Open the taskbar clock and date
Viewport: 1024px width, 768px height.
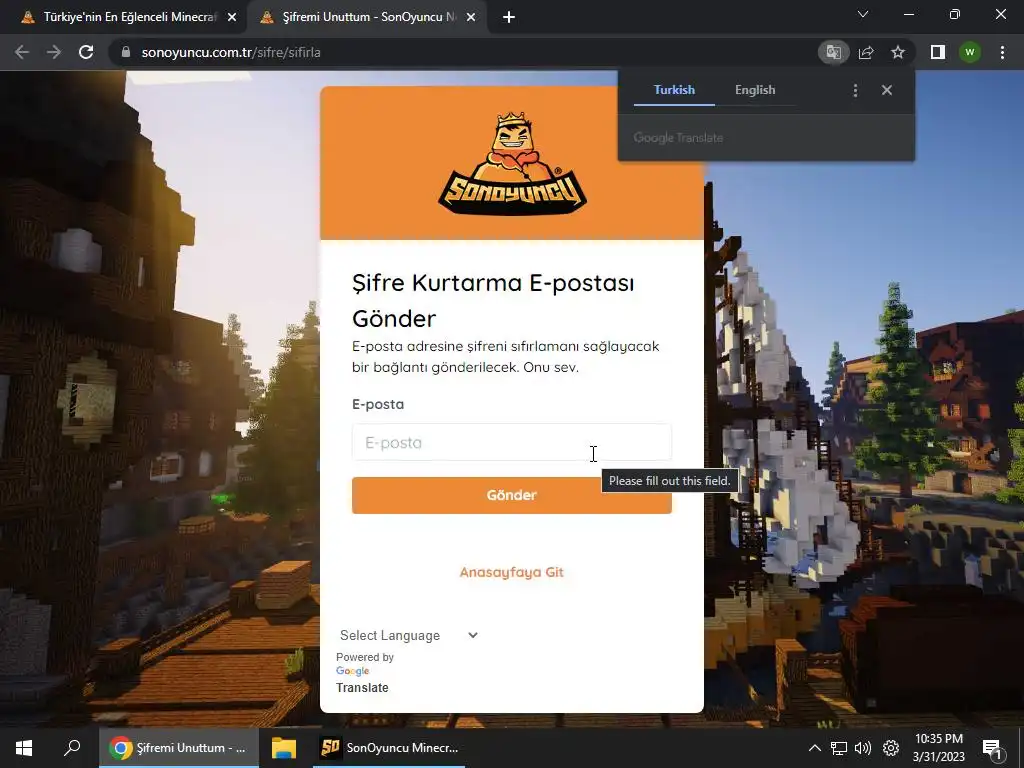pyautogui.click(x=938, y=748)
